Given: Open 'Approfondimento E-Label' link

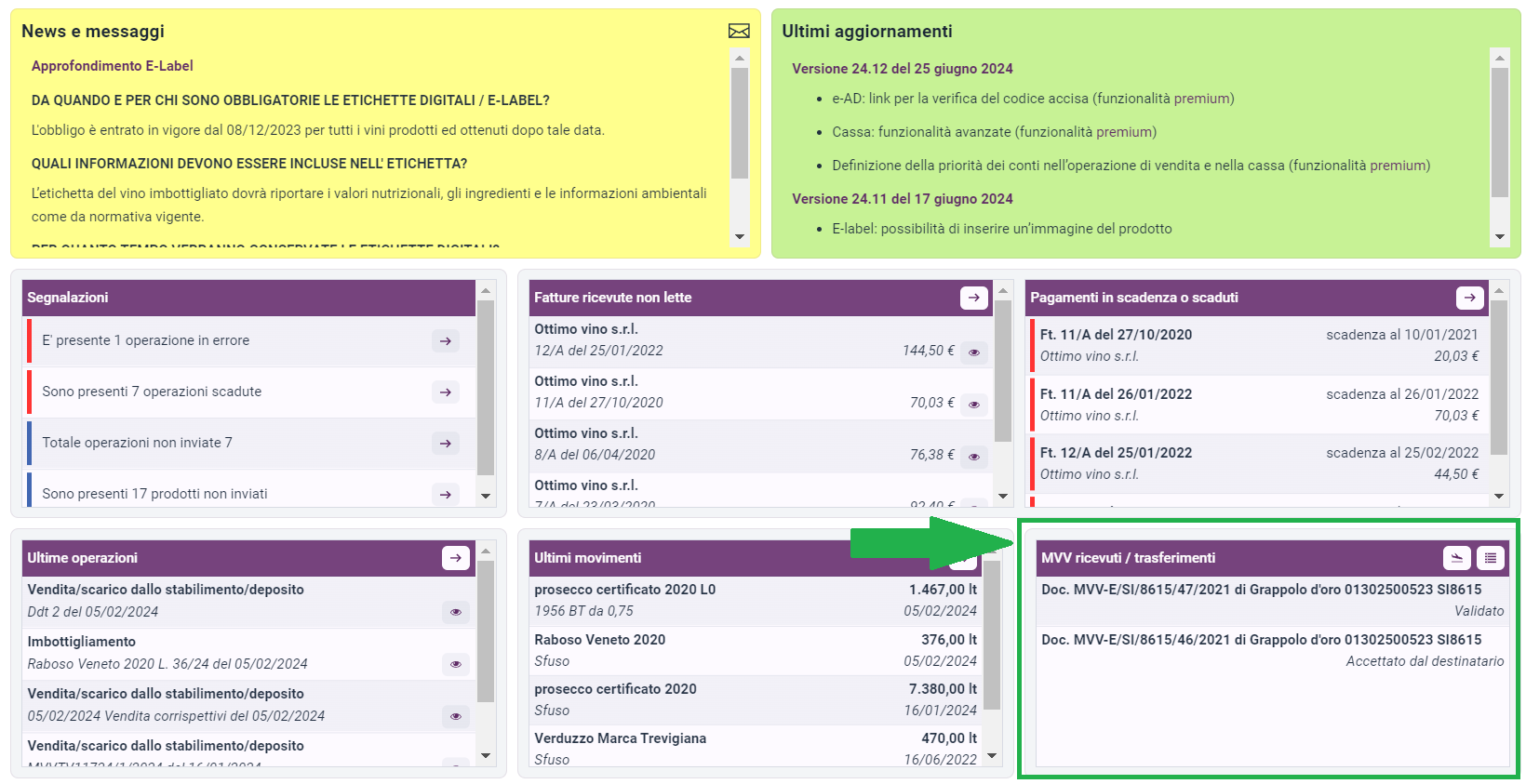Looking at the screenshot, I should coord(113,66).
